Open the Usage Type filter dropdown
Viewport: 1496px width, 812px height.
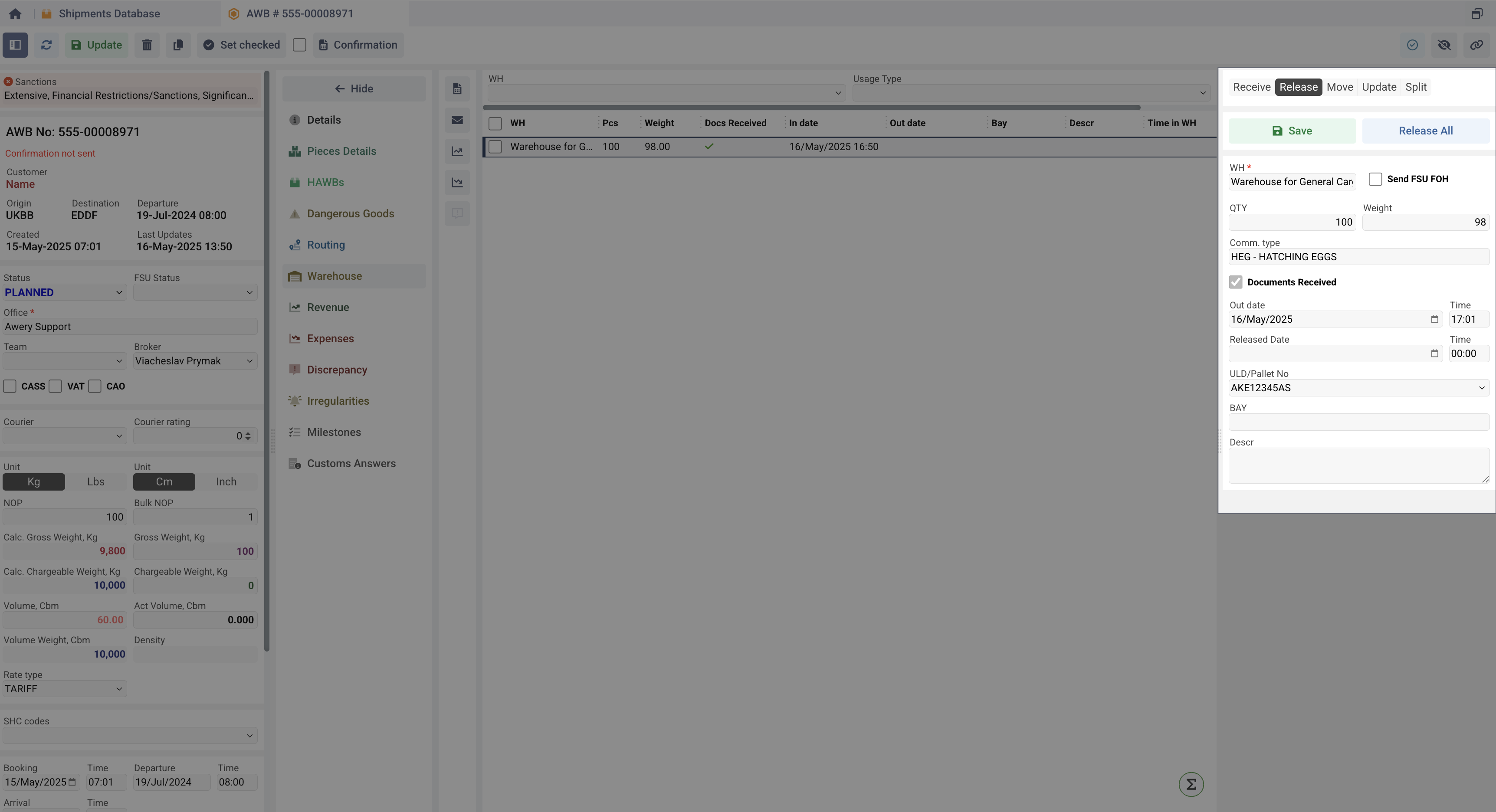1030,93
